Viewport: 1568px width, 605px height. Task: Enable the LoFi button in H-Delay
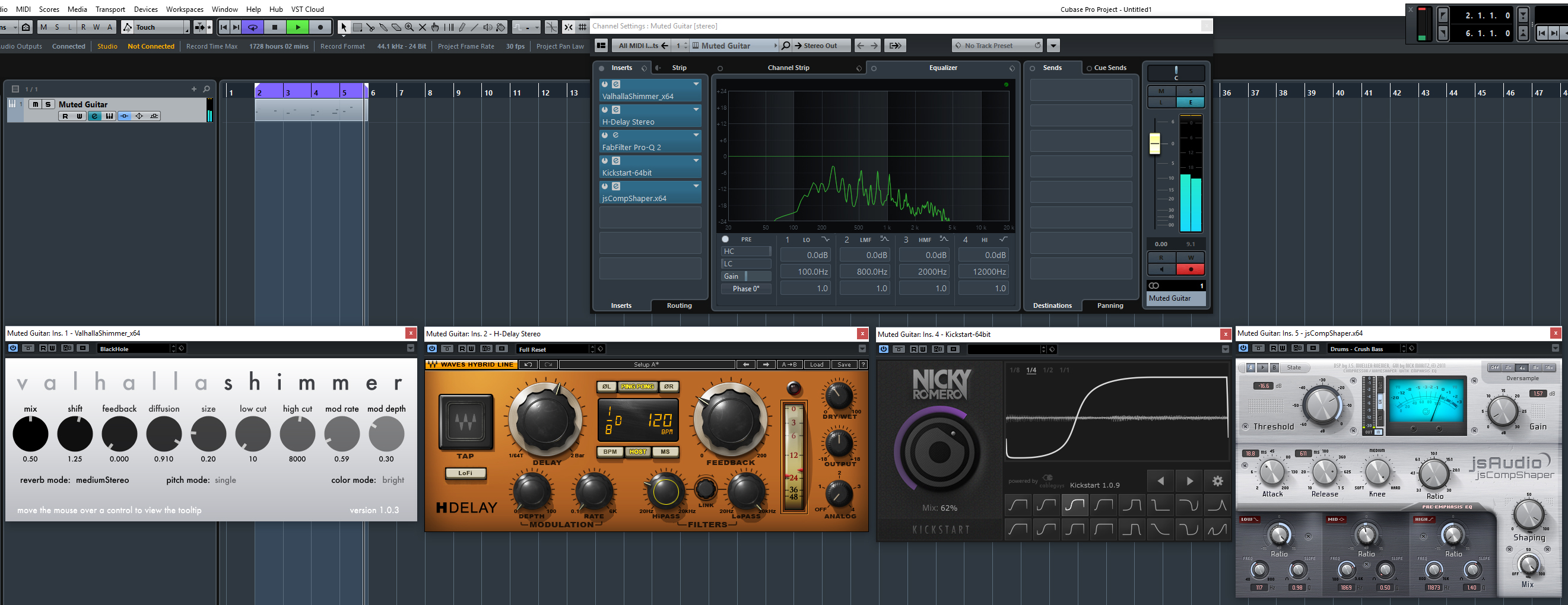465,473
